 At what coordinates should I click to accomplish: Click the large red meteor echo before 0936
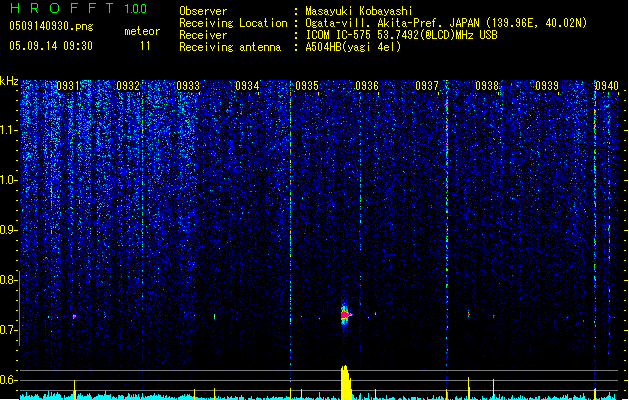pyautogui.click(x=345, y=315)
